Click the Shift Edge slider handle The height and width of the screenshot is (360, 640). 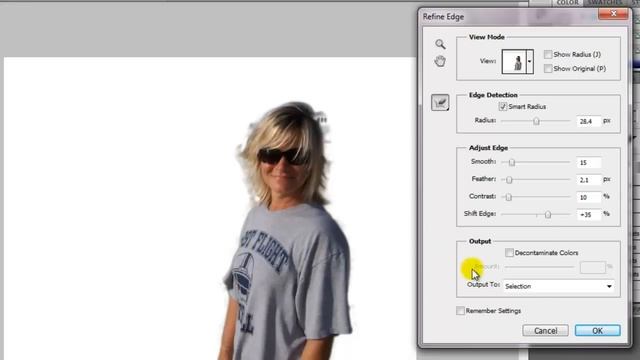[548, 215]
